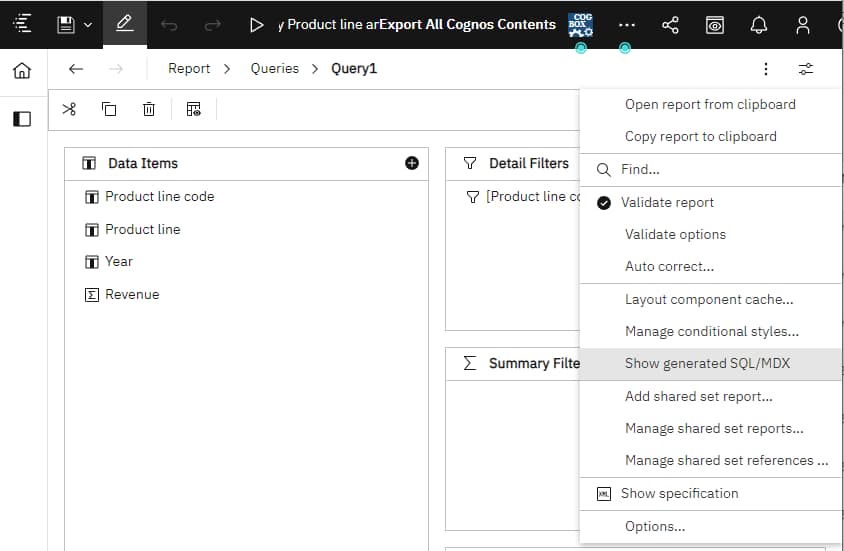Click the Run report play icon
The width and height of the screenshot is (844, 551).
click(257, 25)
